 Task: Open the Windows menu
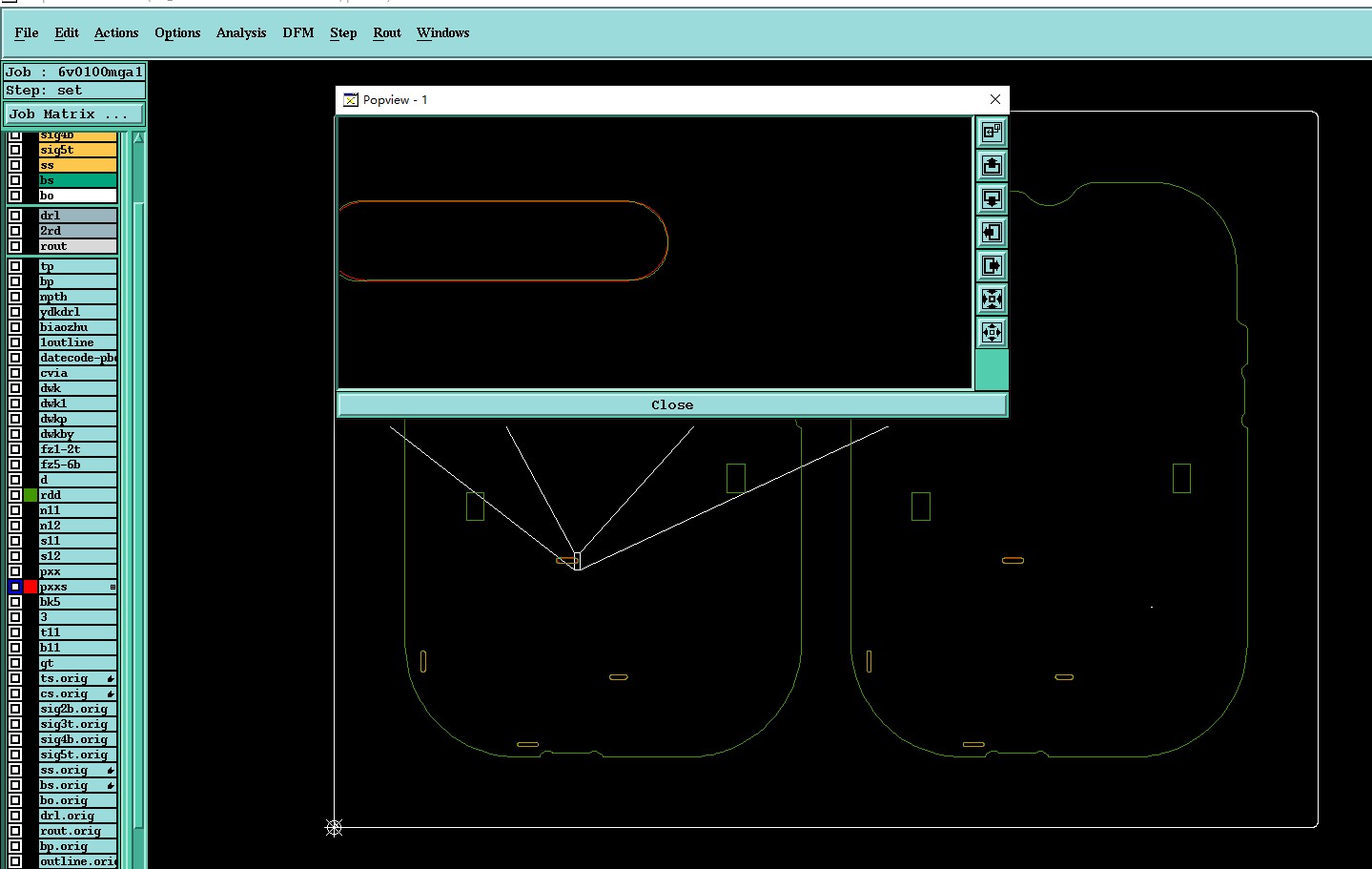443,32
